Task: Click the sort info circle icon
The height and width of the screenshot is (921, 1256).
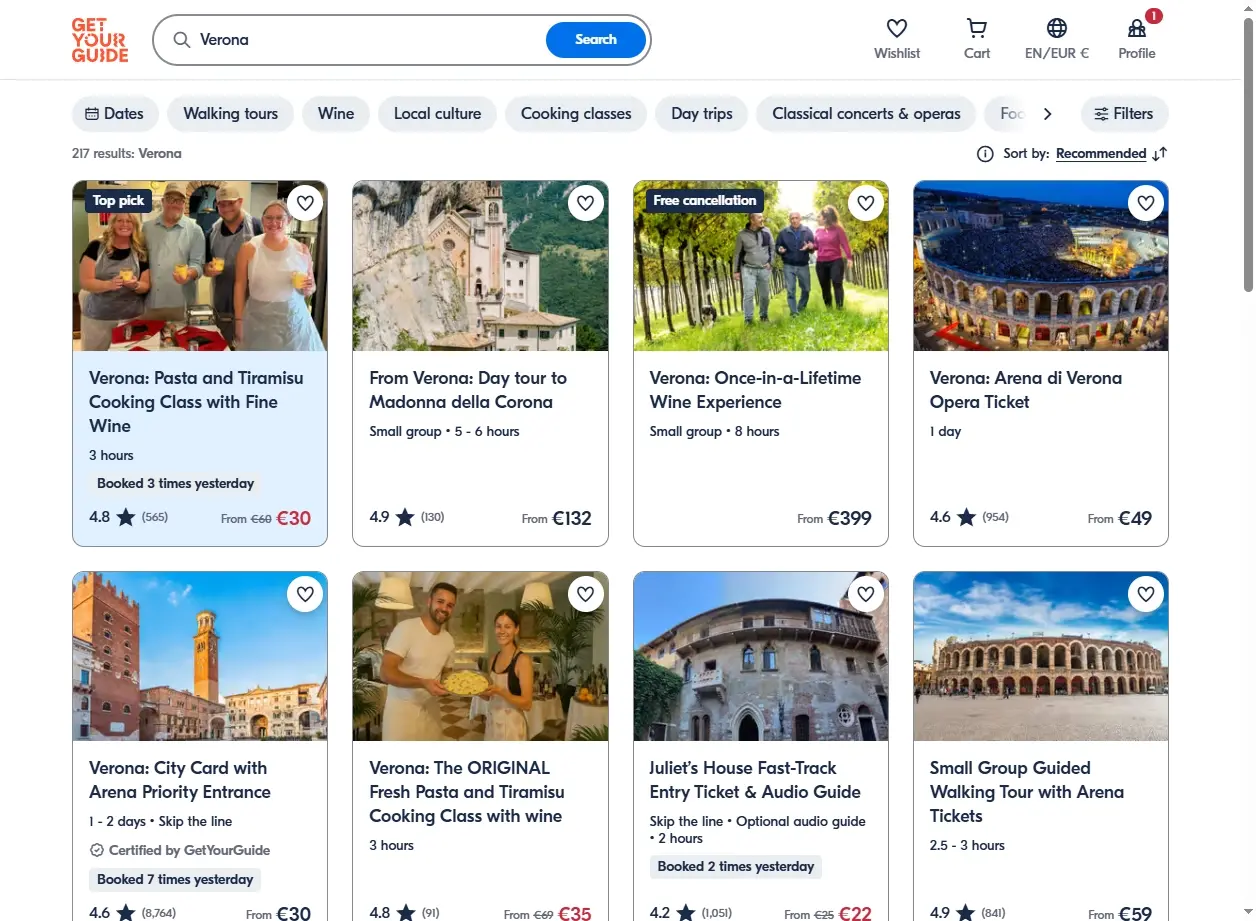Action: pyautogui.click(x=985, y=154)
